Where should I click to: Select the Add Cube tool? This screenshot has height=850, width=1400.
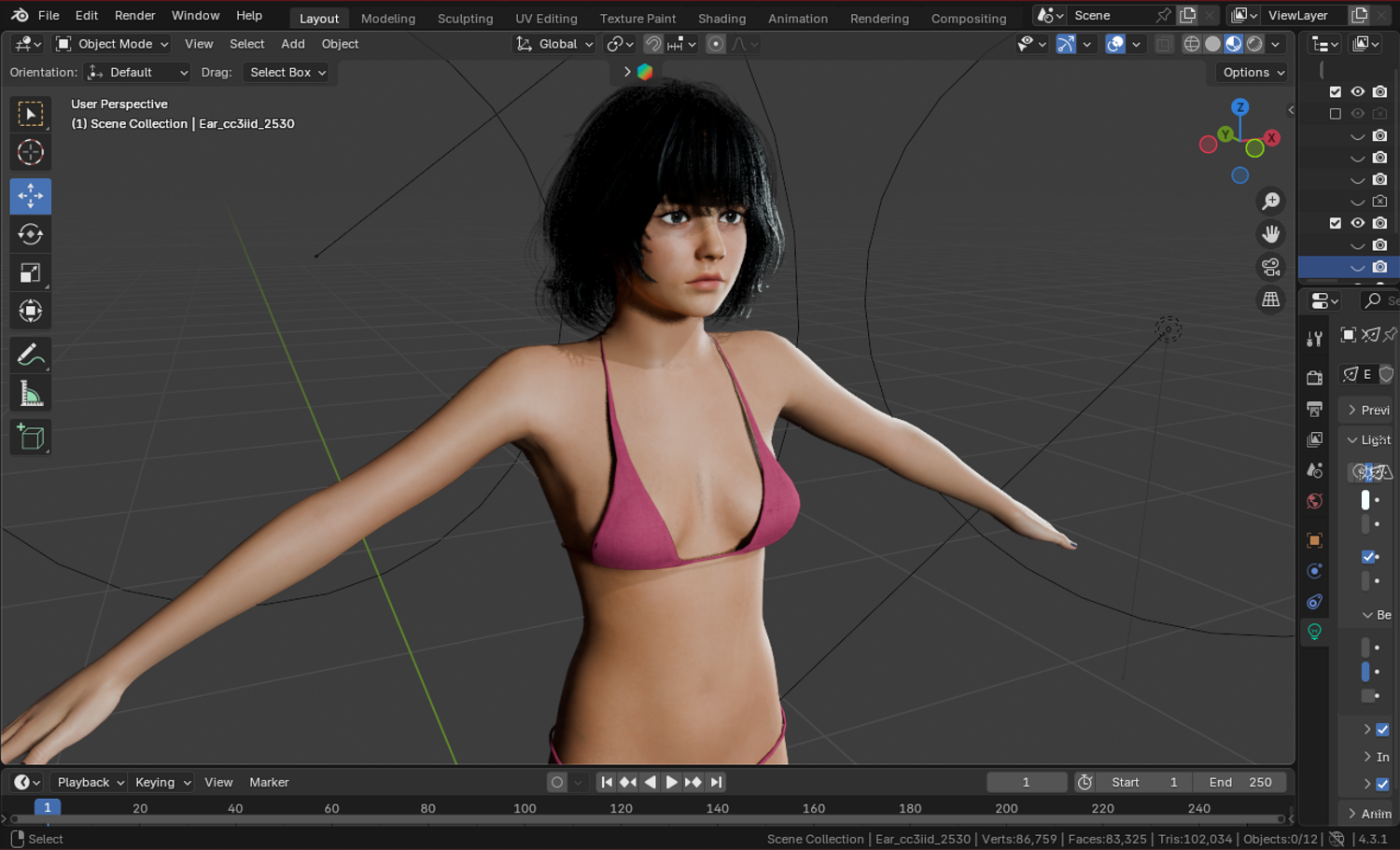pyautogui.click(x=31, y=438)
